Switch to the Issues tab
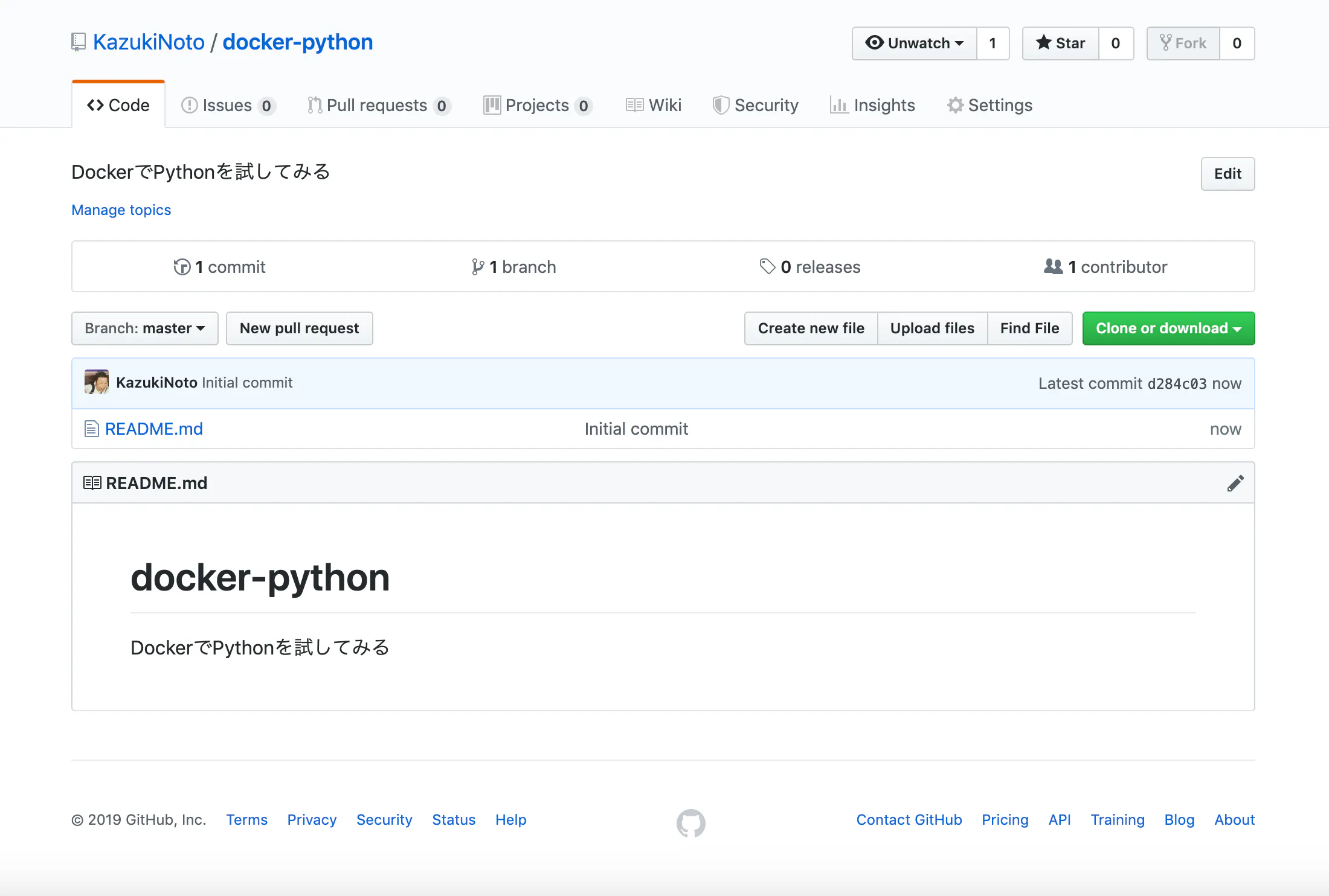Viewport: 1329px width, 896px height. (x=228, y=105)
